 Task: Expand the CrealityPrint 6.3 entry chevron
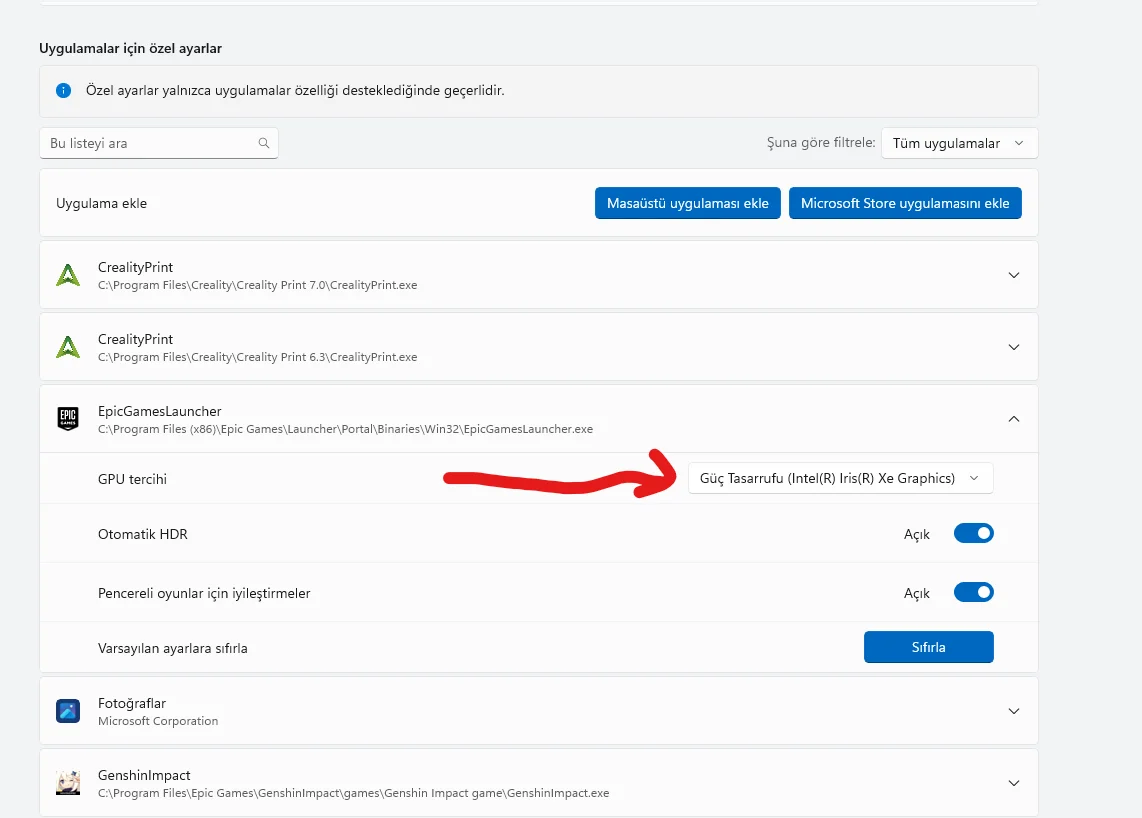tap(1014, 347)
